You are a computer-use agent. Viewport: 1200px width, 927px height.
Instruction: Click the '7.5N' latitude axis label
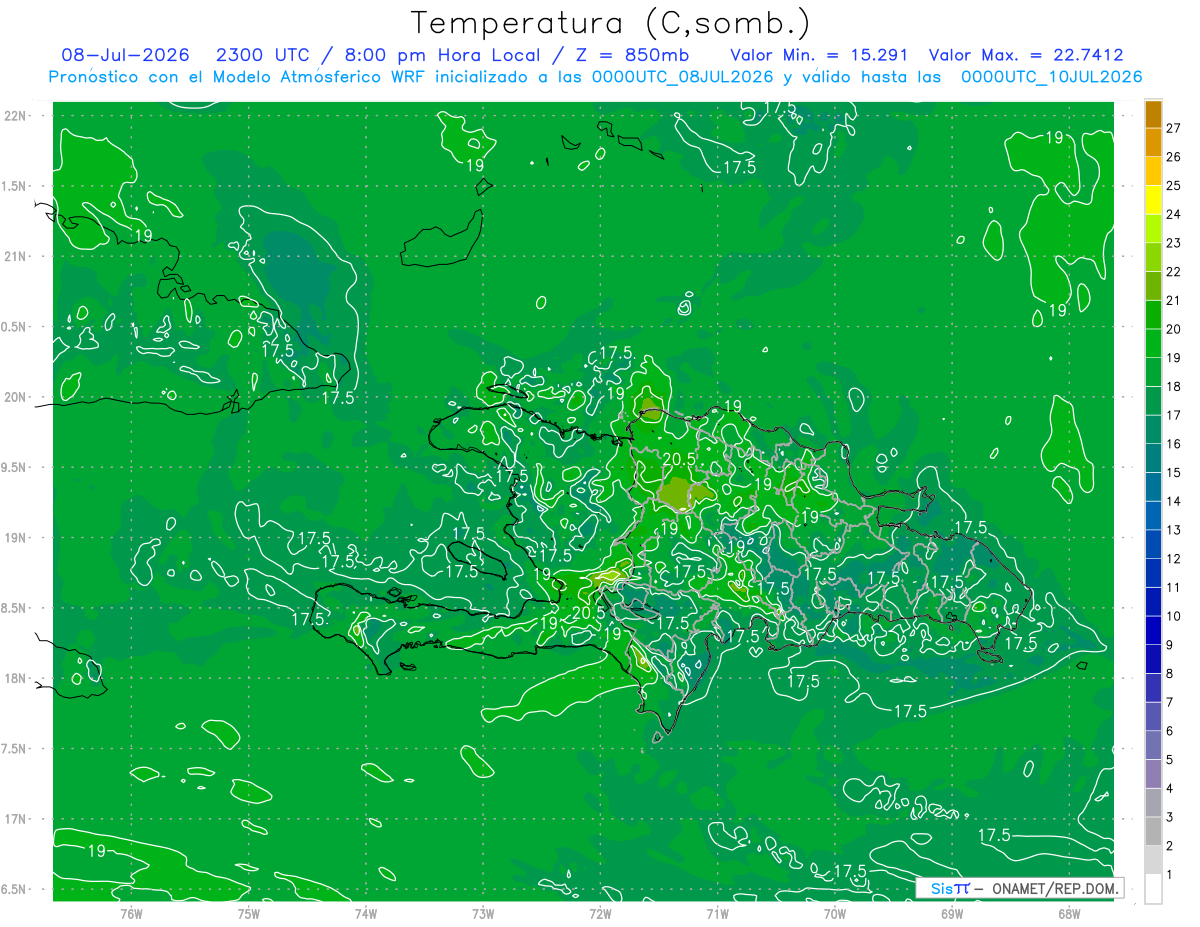(x=14, y=749)
